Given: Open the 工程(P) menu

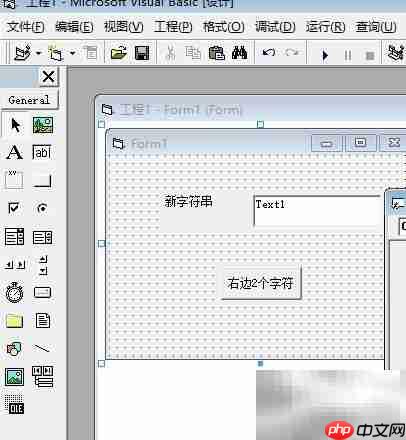Looking at the screenshot, I should tap(173, 27).
